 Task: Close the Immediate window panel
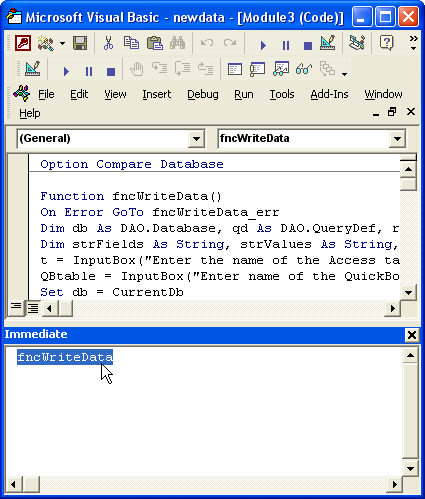pos(412,335)
